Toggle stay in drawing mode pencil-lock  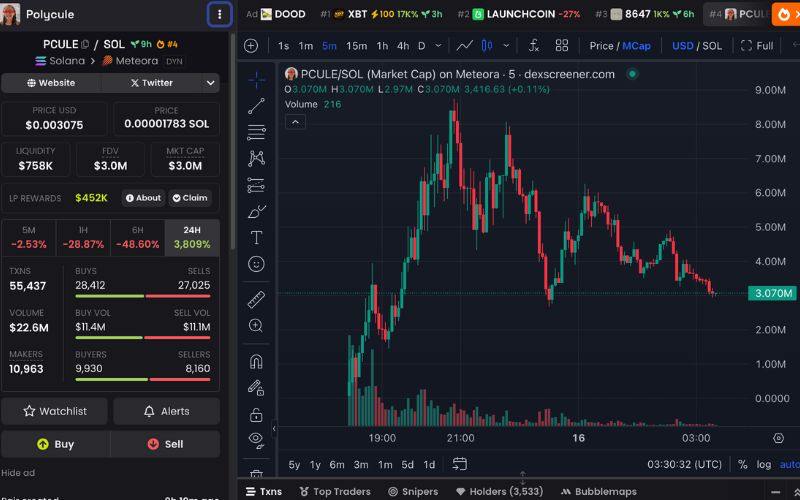pos(256,388)
